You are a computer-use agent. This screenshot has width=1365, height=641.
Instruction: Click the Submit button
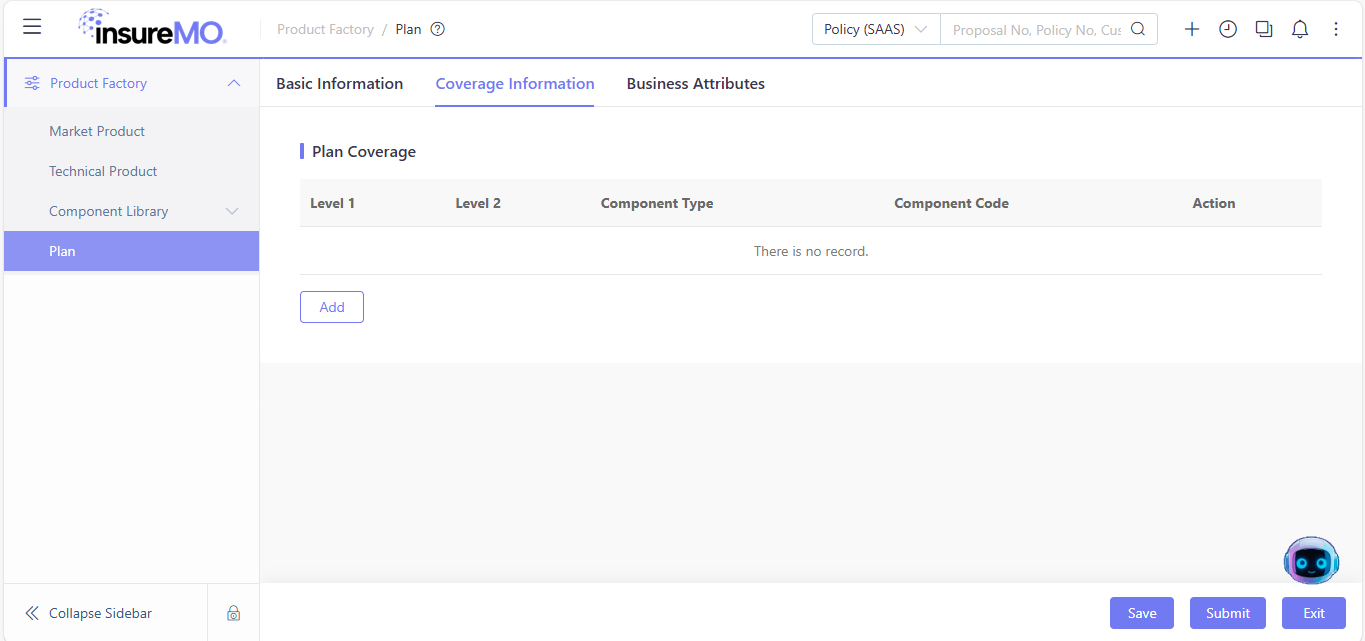1228,613
